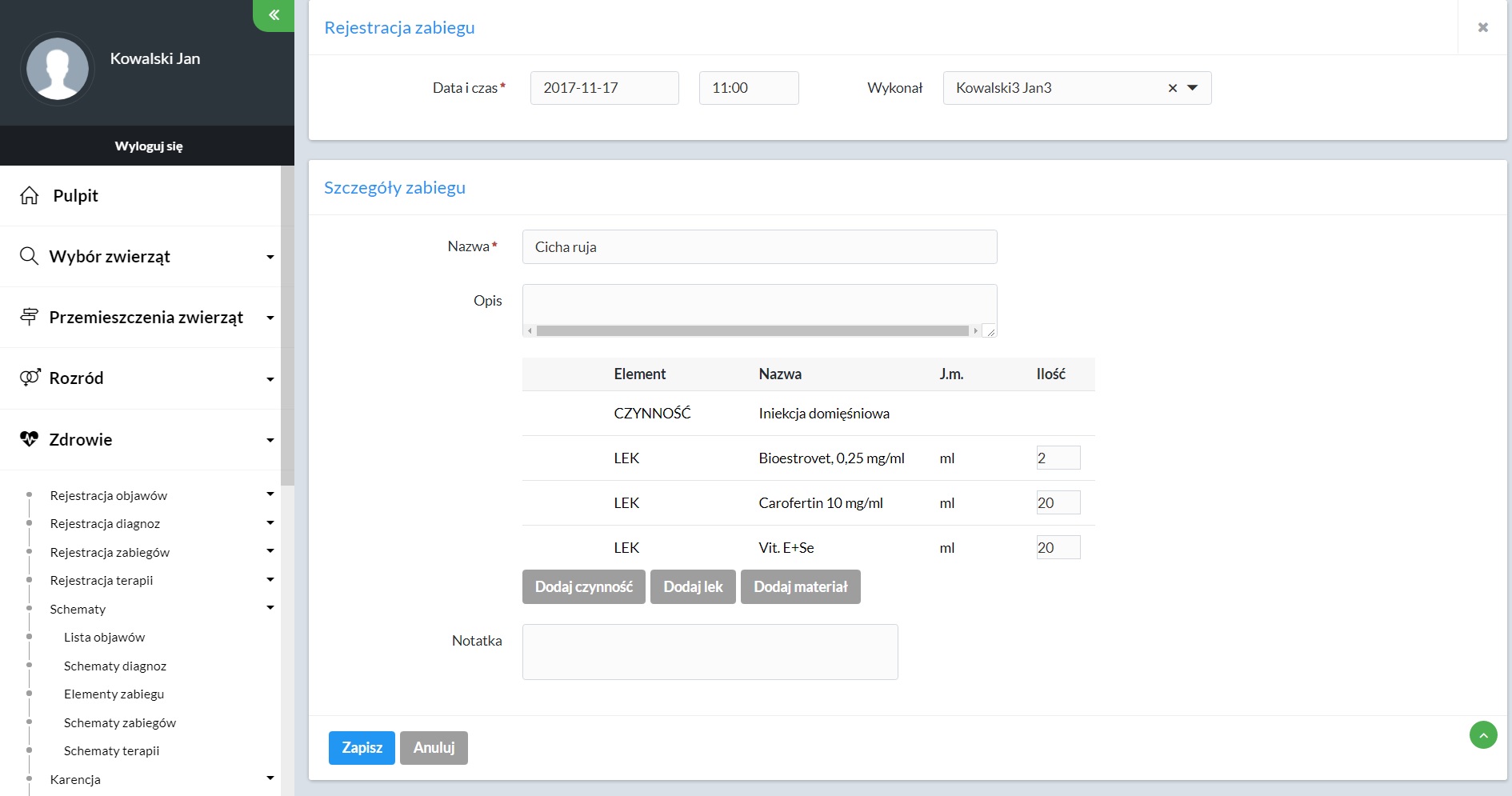
Task: Click the Kowalski Jan user name
Action: pyautogui.click(x=155, y=58)
